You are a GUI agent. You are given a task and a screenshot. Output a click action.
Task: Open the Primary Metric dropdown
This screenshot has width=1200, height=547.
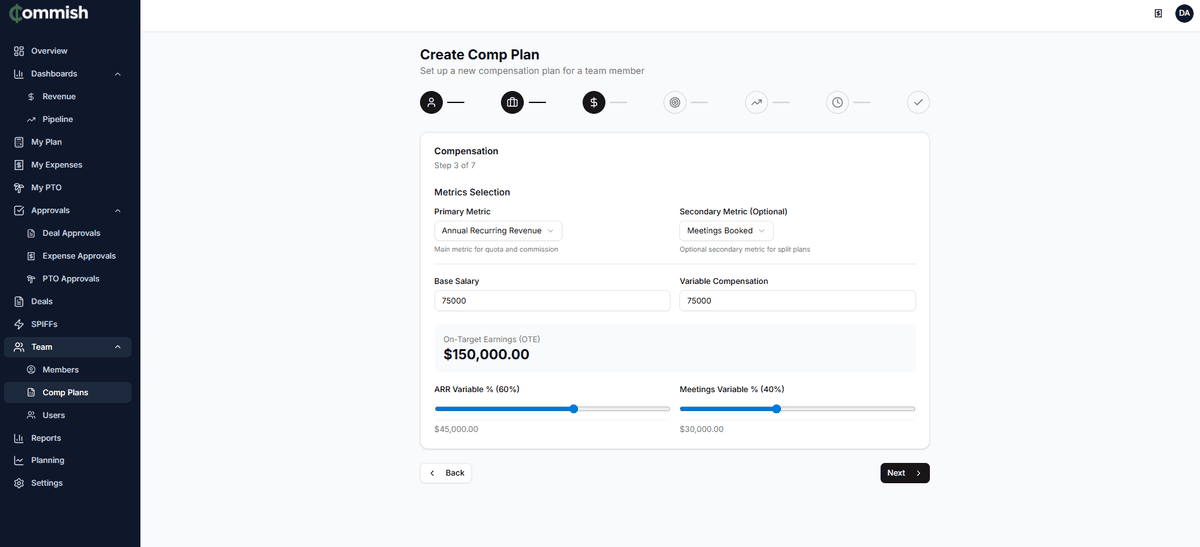tap(498, 231)
